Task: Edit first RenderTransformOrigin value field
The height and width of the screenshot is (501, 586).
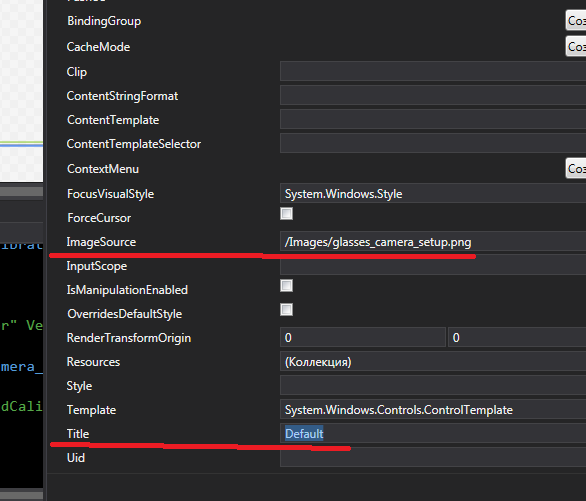Action: pyautogui.click(x=363, y=337)
